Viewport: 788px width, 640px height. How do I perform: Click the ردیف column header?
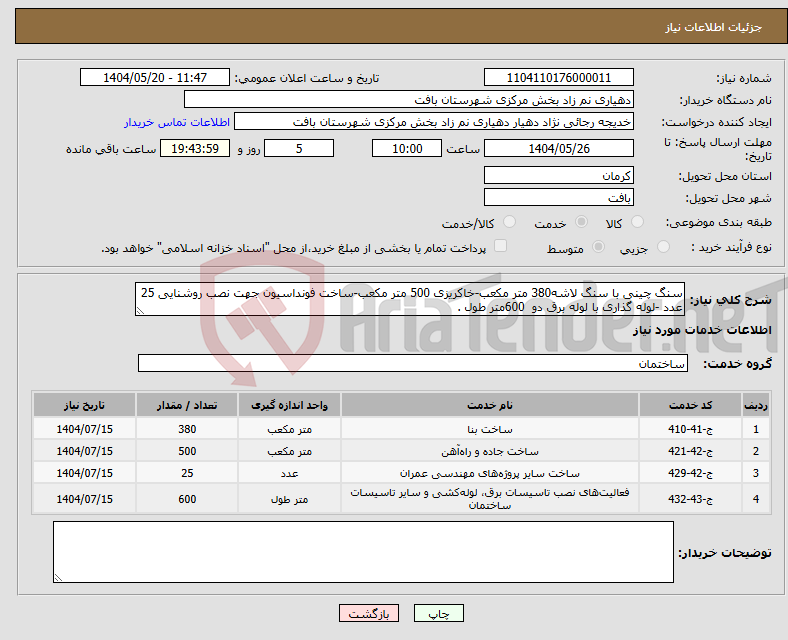[756, 405]
